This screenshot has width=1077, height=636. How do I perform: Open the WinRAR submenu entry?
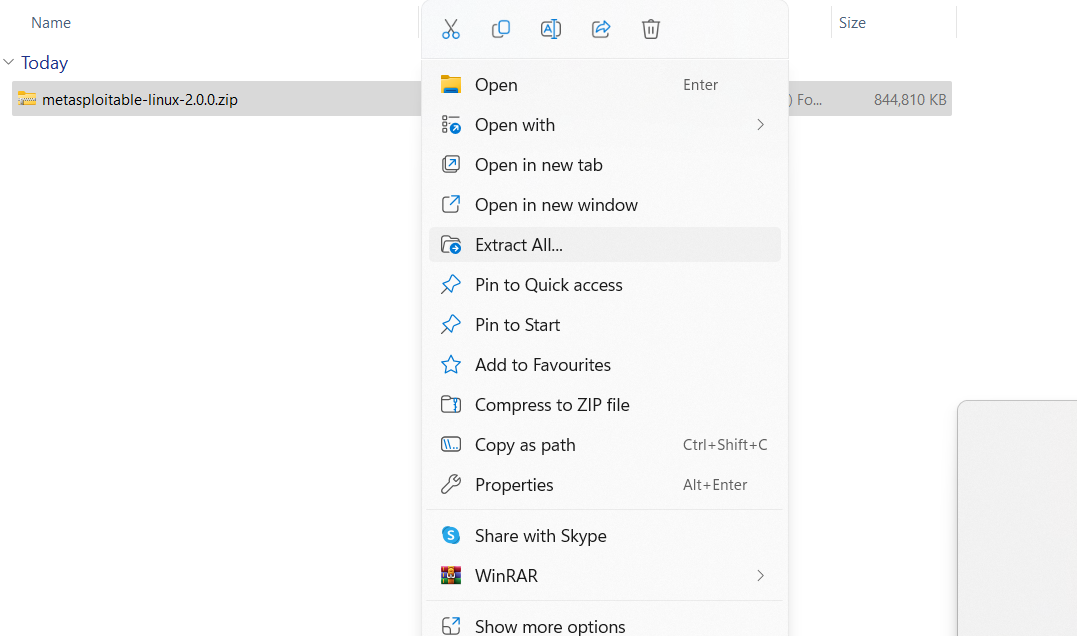coord(604,576)
